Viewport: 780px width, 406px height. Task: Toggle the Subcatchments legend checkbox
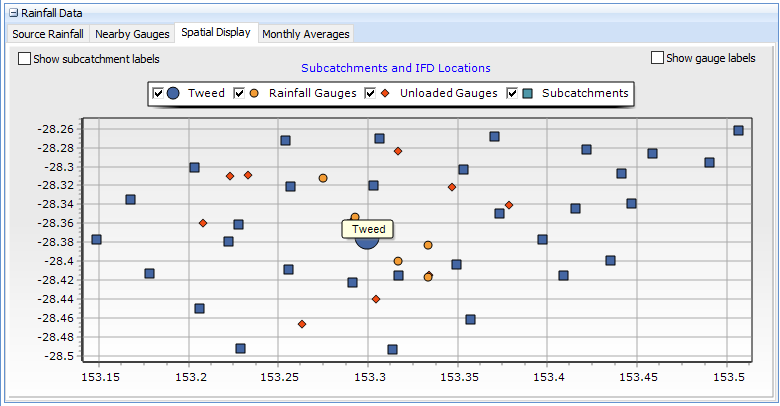click(x=514, y=93)
